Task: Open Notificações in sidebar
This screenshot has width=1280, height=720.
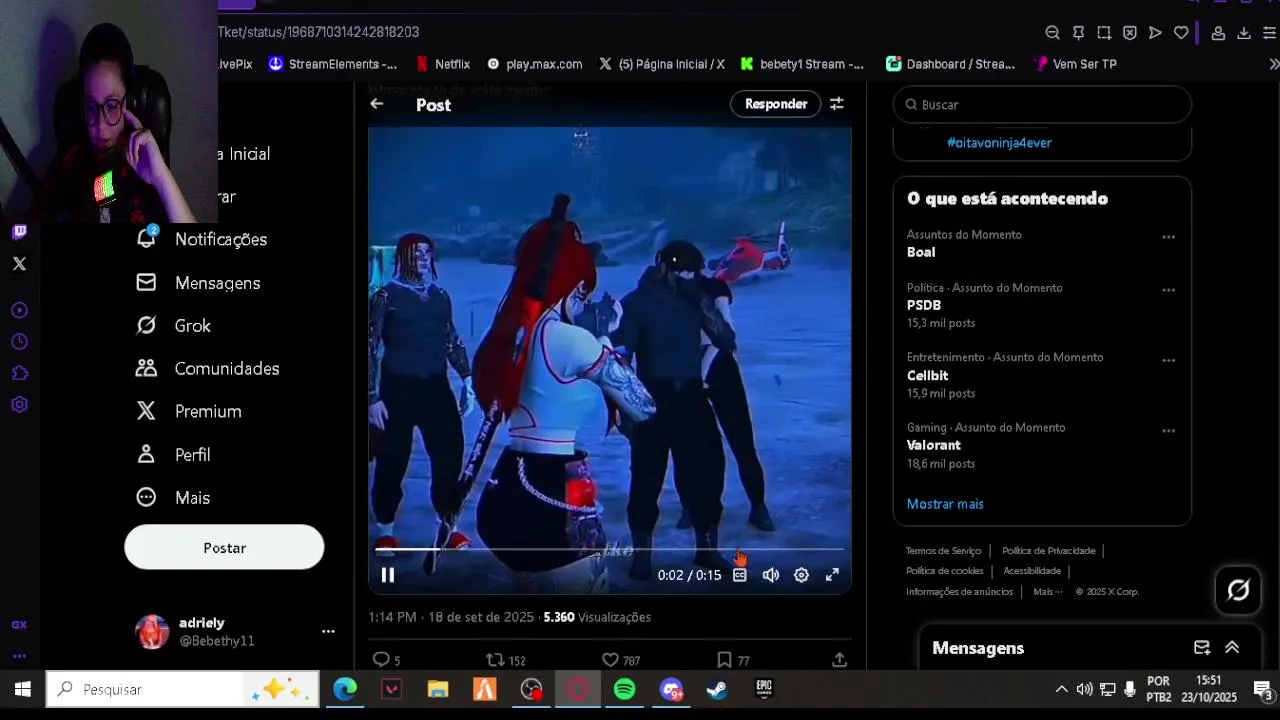Action: point(202,240)
